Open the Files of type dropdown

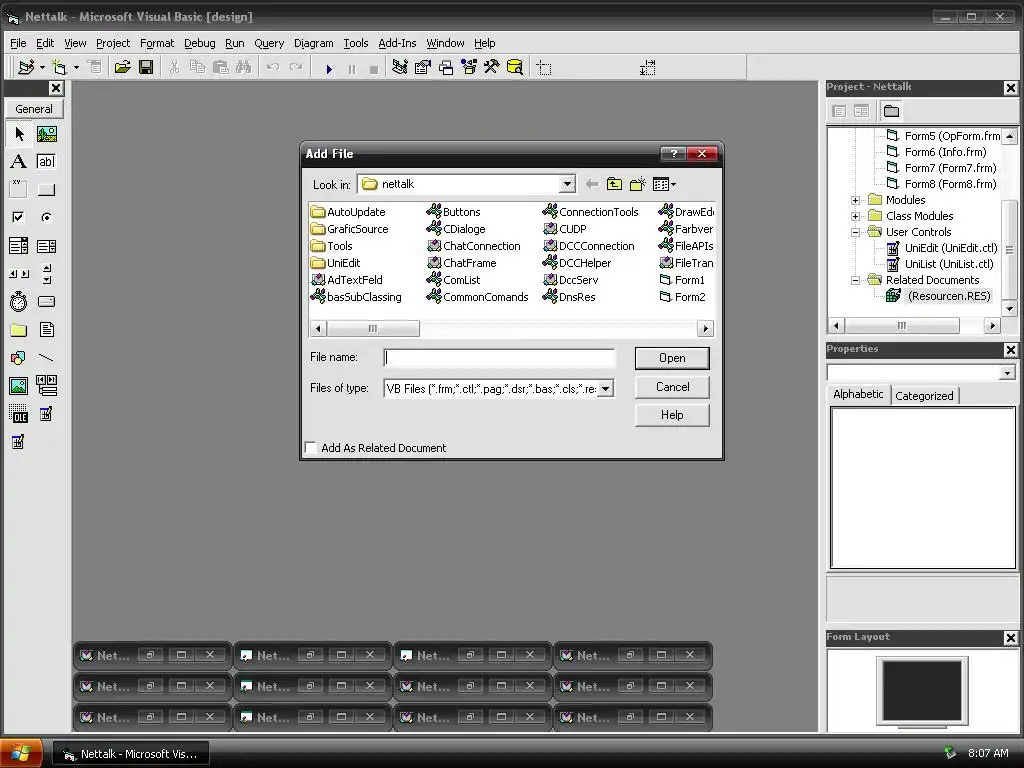pos(606,389)
